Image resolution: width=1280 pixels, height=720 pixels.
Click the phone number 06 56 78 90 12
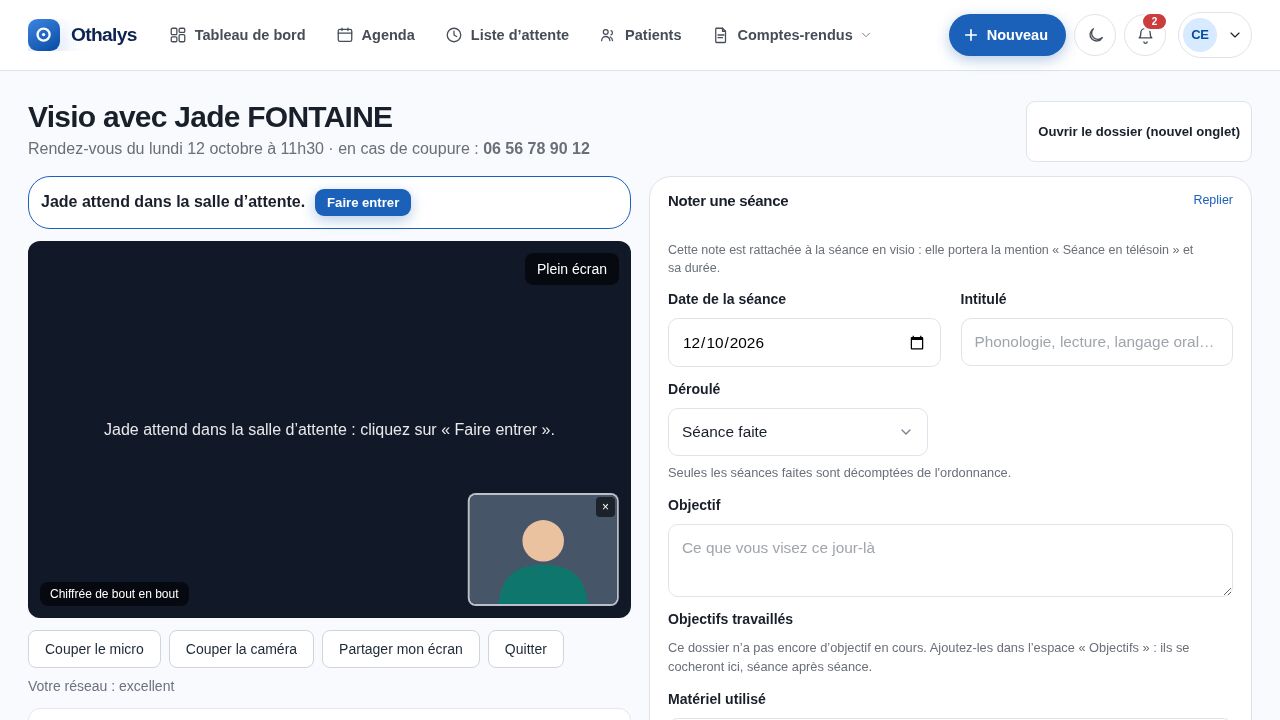pos(536,149)
